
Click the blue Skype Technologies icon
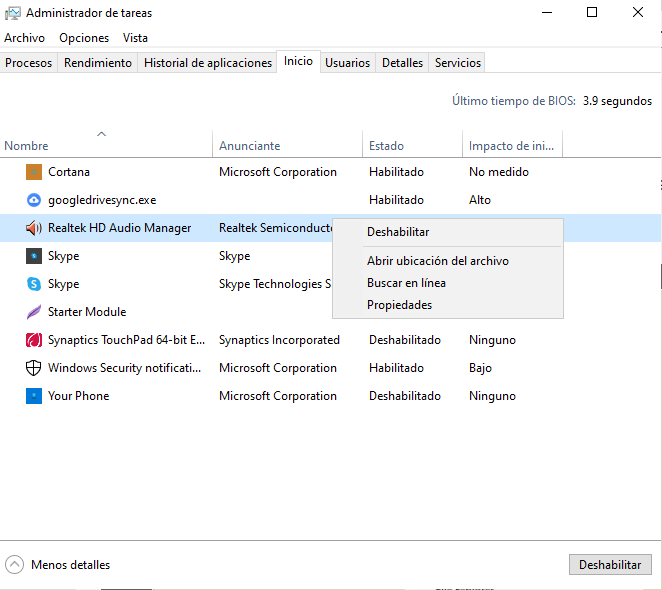[x=34, y=284]
